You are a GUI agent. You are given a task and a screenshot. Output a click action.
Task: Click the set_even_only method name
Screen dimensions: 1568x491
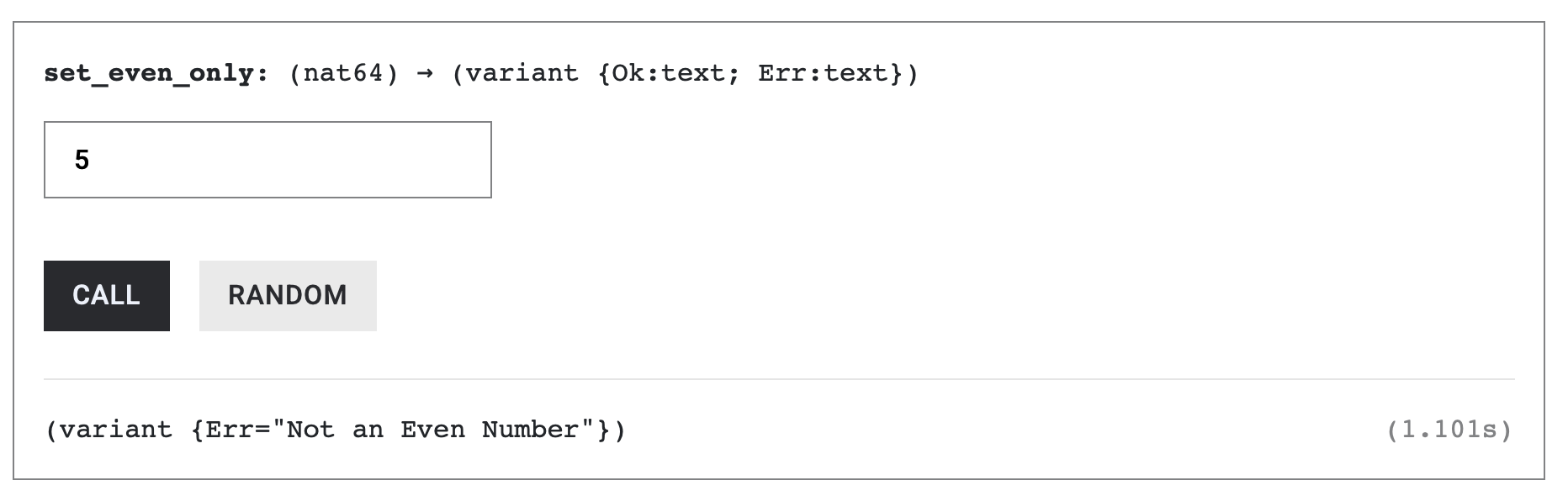point(149,74)
